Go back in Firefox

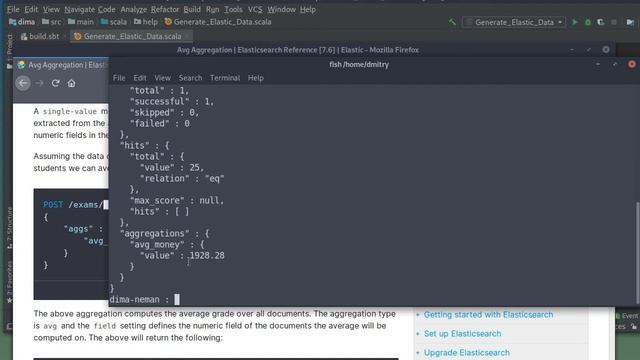click(x=23, y=83)
